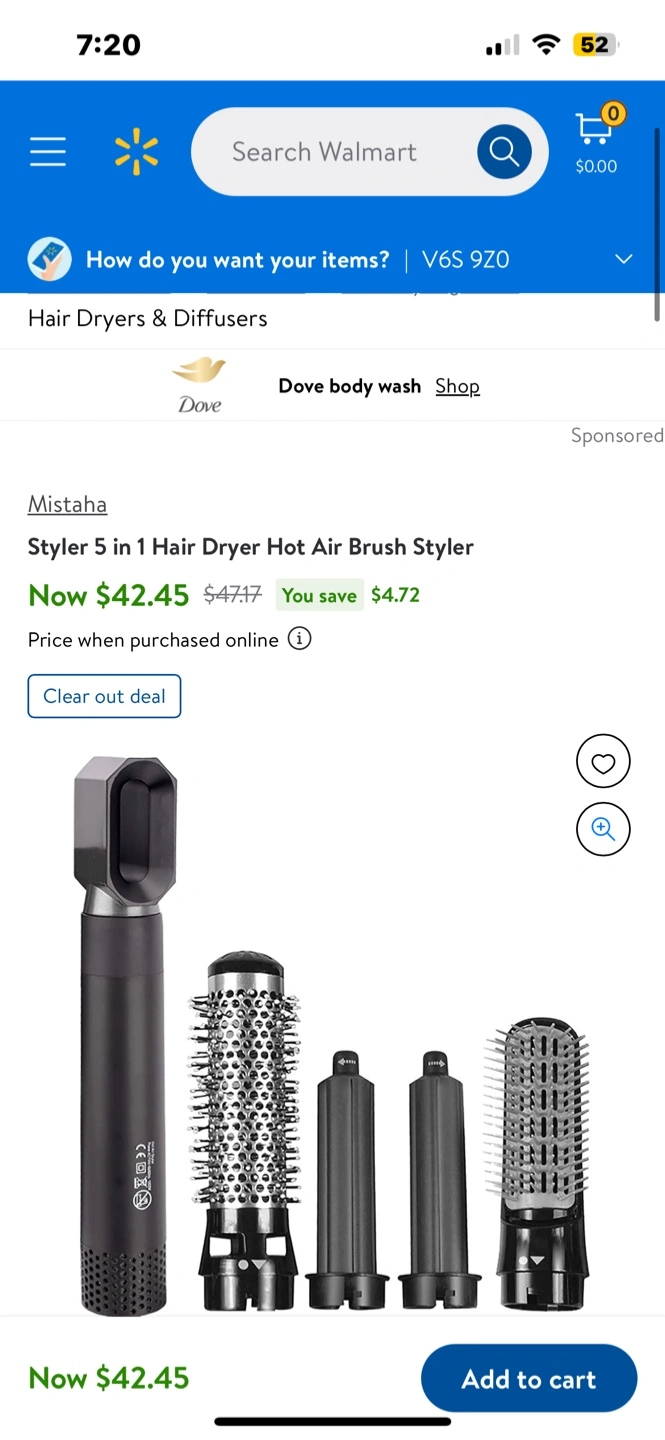
Task: Tap the blue search magnifier button
Action: (504, 152)
